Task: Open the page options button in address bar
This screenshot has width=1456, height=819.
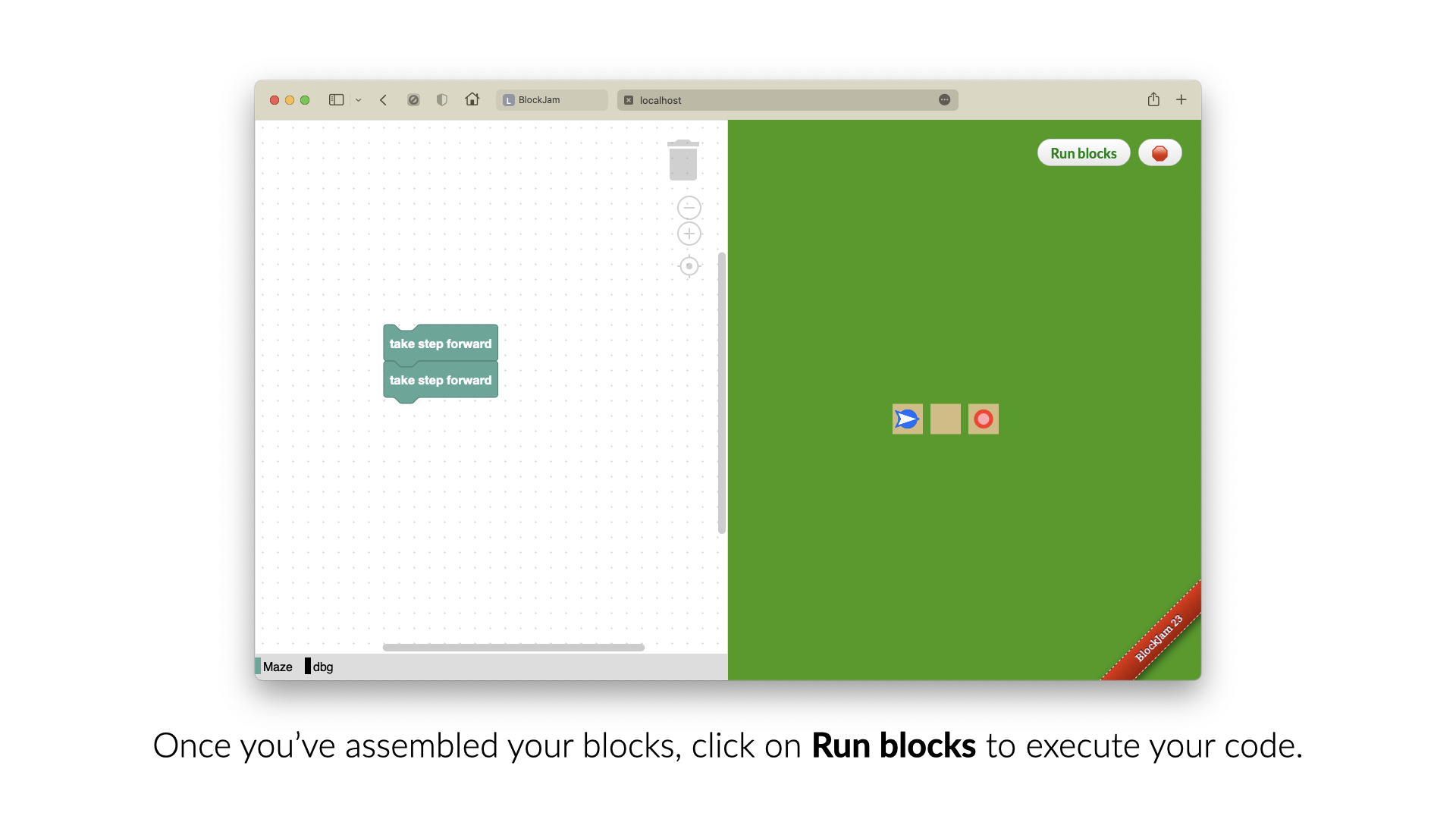Action: click(x=944, y=99)
